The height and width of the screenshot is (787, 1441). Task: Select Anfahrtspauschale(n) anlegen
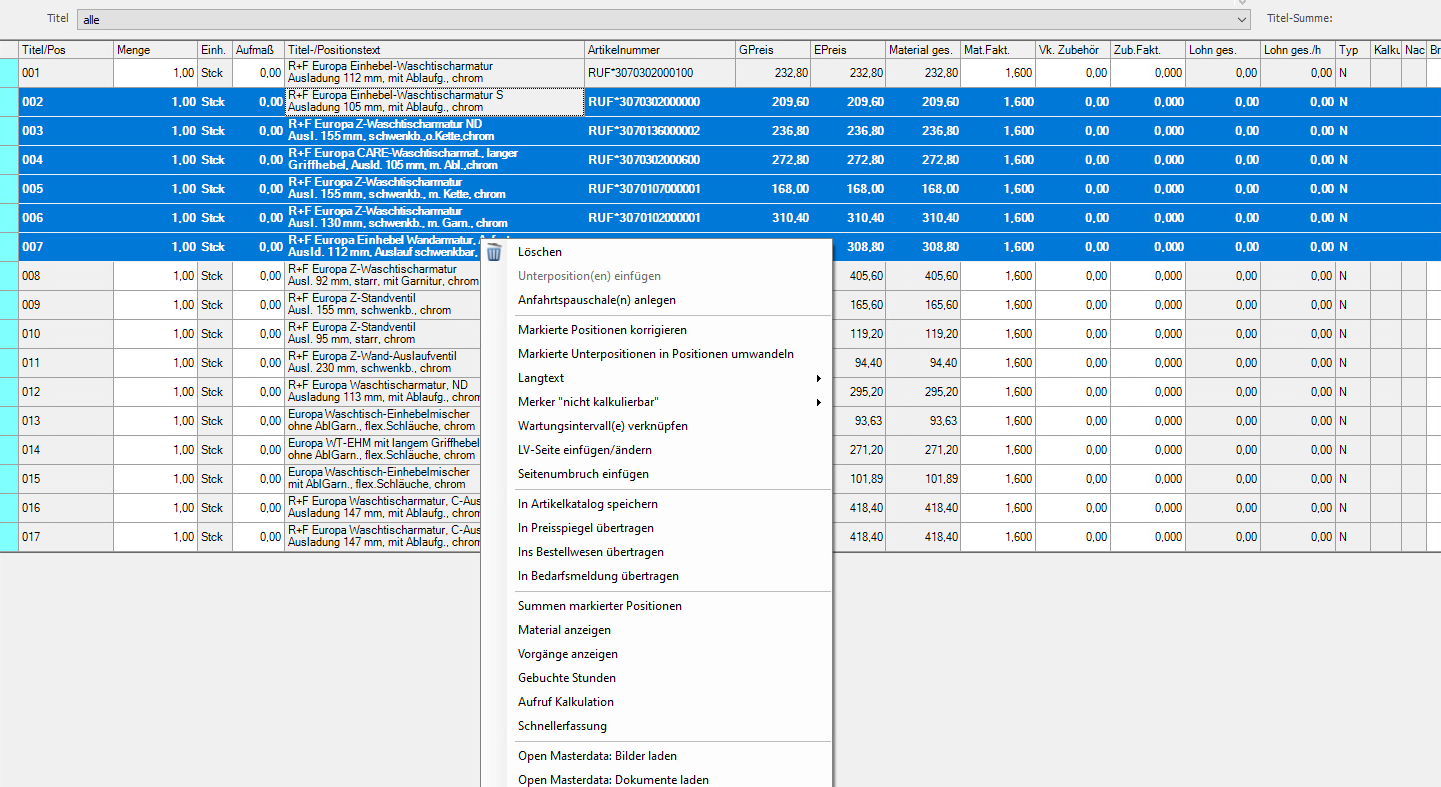click(x=597, y=300)
